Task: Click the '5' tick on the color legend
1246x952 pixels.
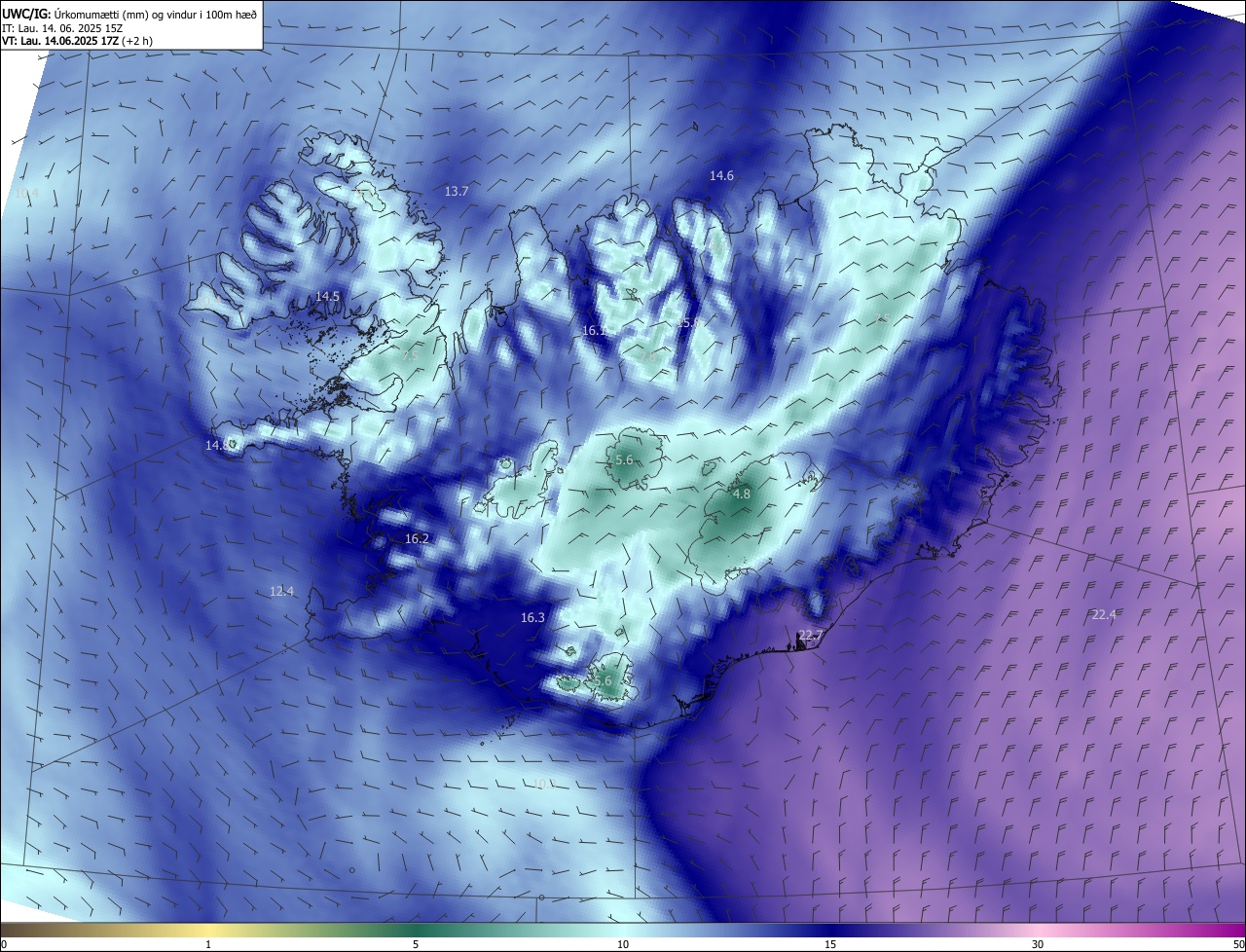Action: pyautogui.click(x=416, y=944)
